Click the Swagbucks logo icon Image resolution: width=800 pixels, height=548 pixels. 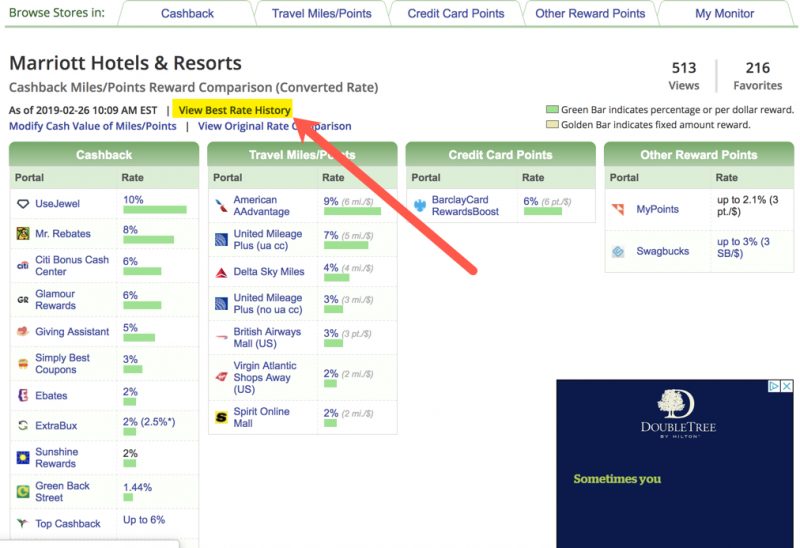point(618,252)
